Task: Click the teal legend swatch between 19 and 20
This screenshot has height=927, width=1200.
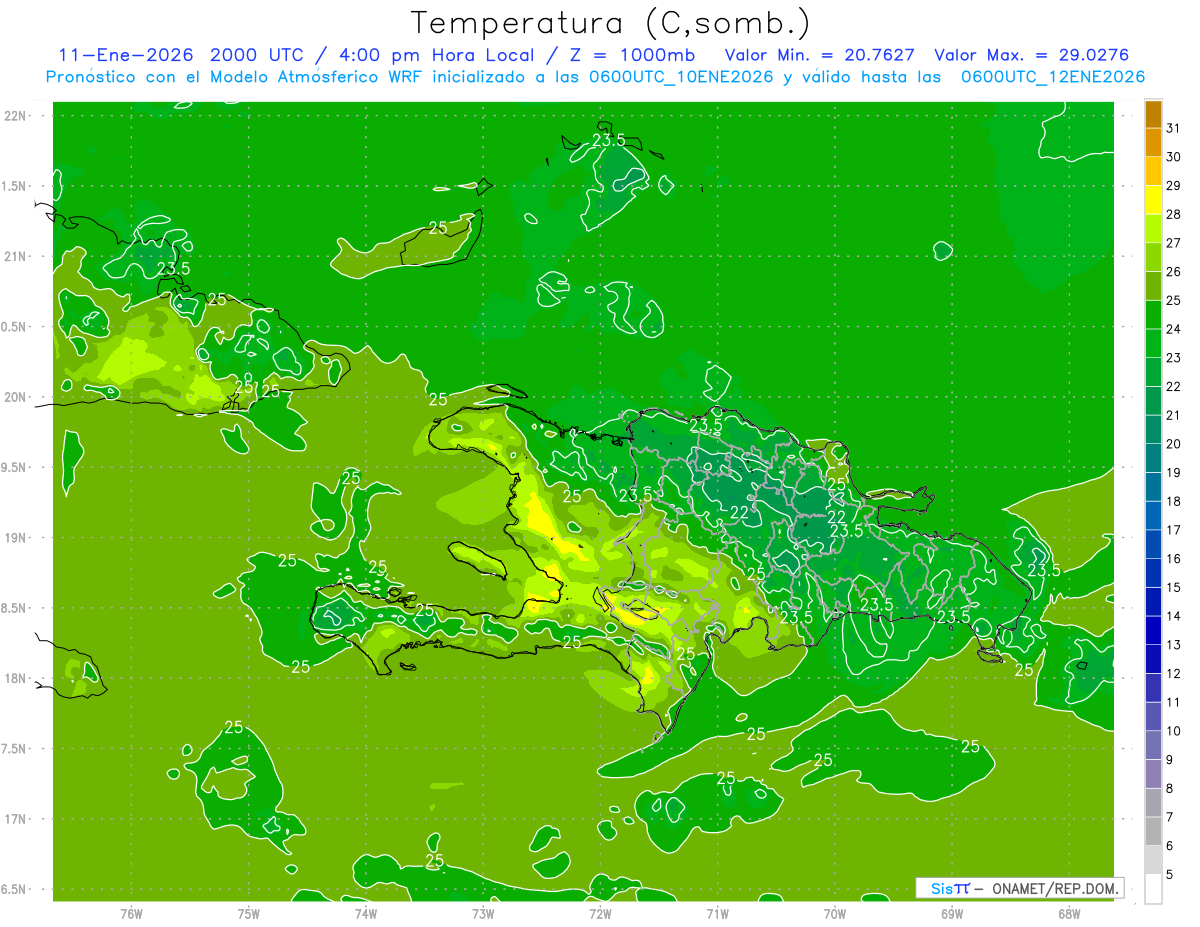Action: click(1153, 459)
